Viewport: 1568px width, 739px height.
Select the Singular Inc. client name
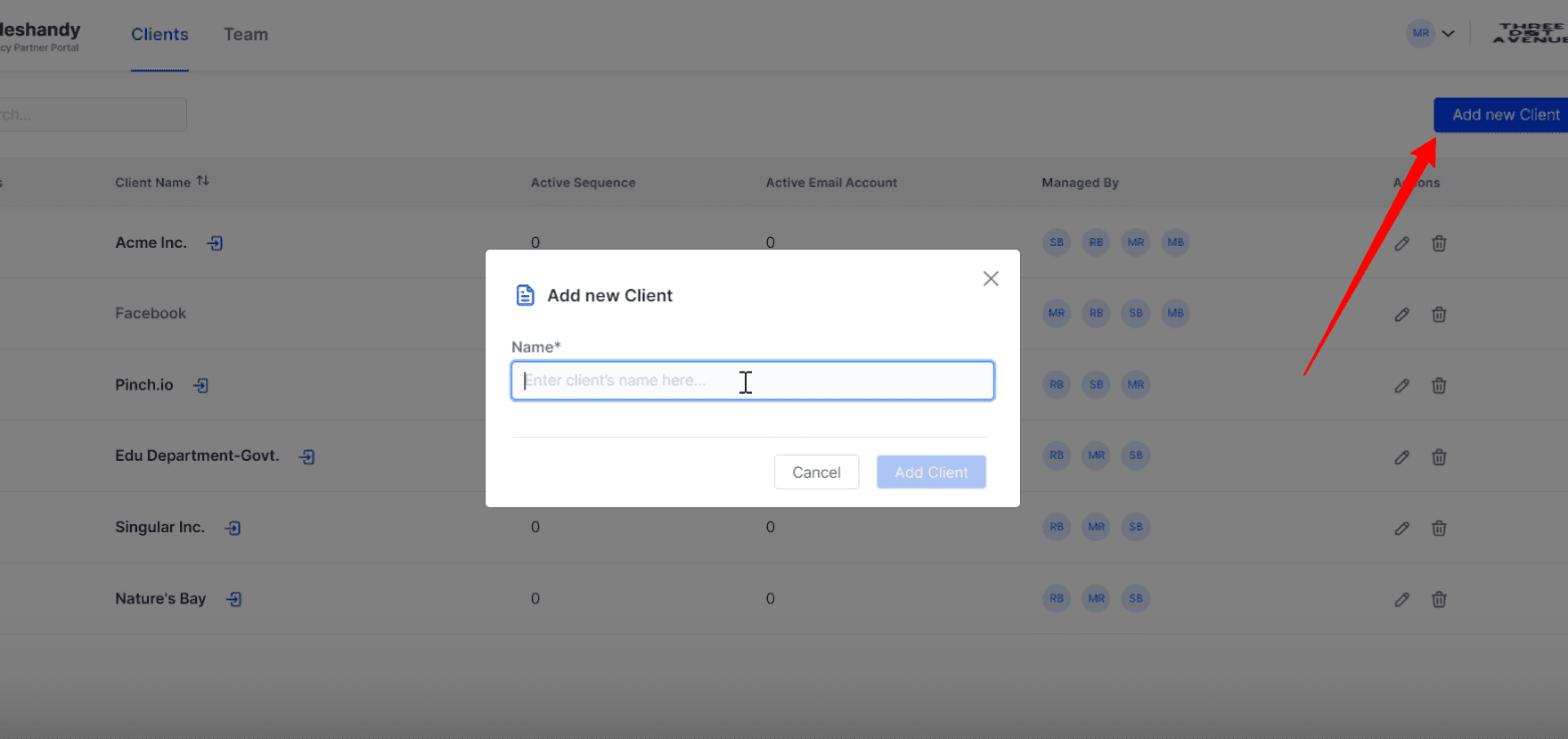pyautogui.click(x=159, y=528)
